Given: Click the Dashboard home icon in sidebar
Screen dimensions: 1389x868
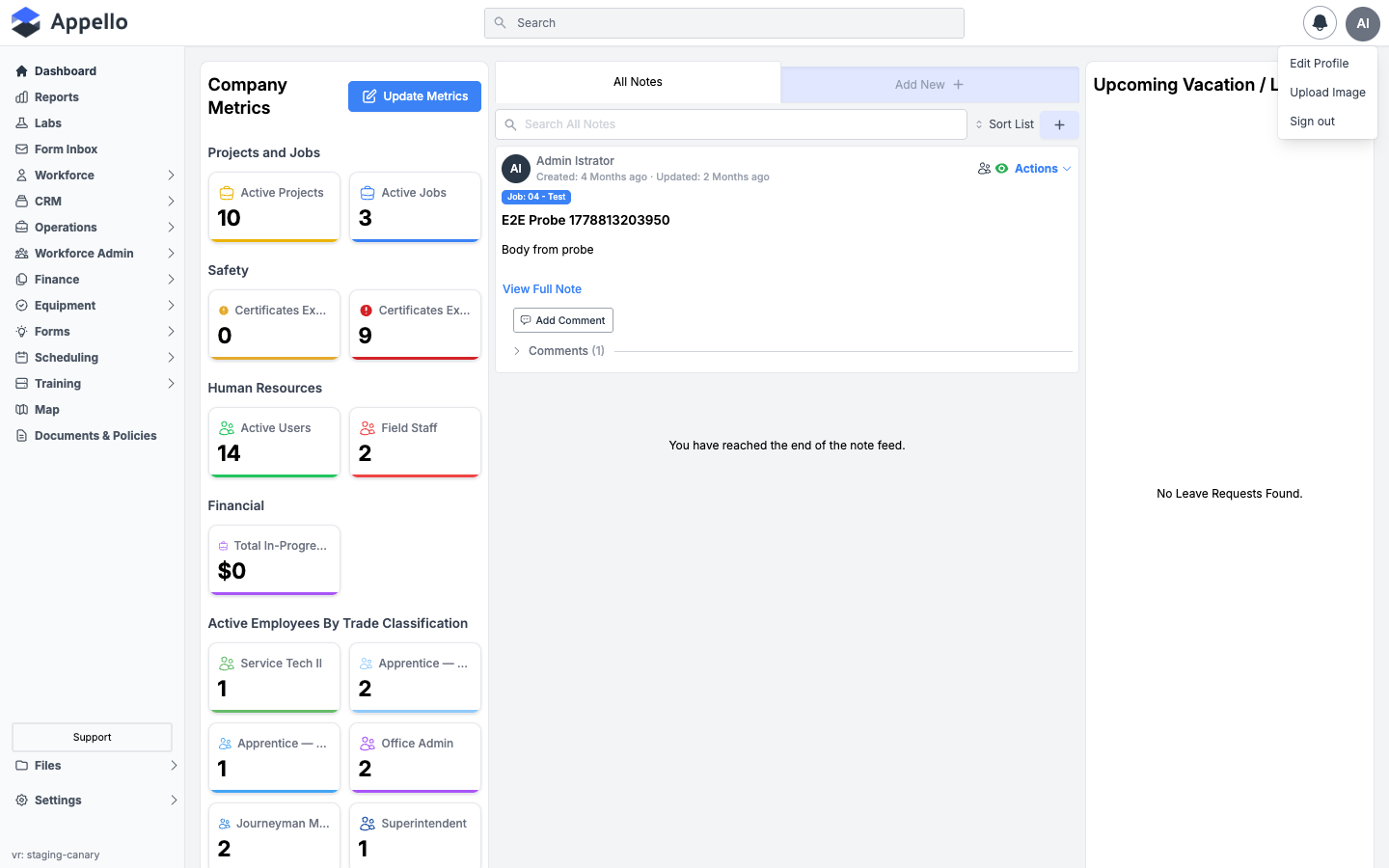Looking at the screenshot, I should pos(21,71).
